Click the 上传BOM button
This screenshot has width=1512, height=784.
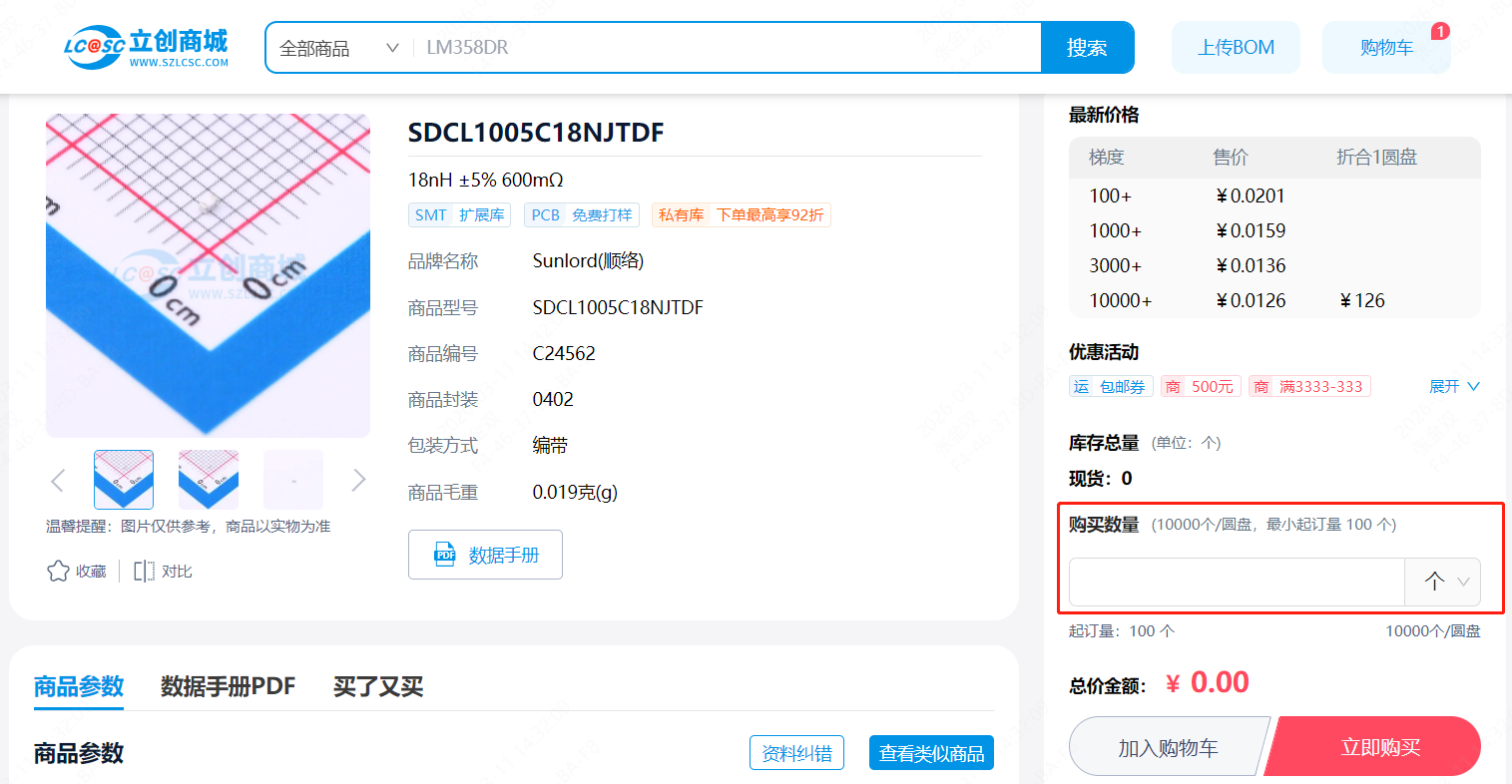point(1236,48)
